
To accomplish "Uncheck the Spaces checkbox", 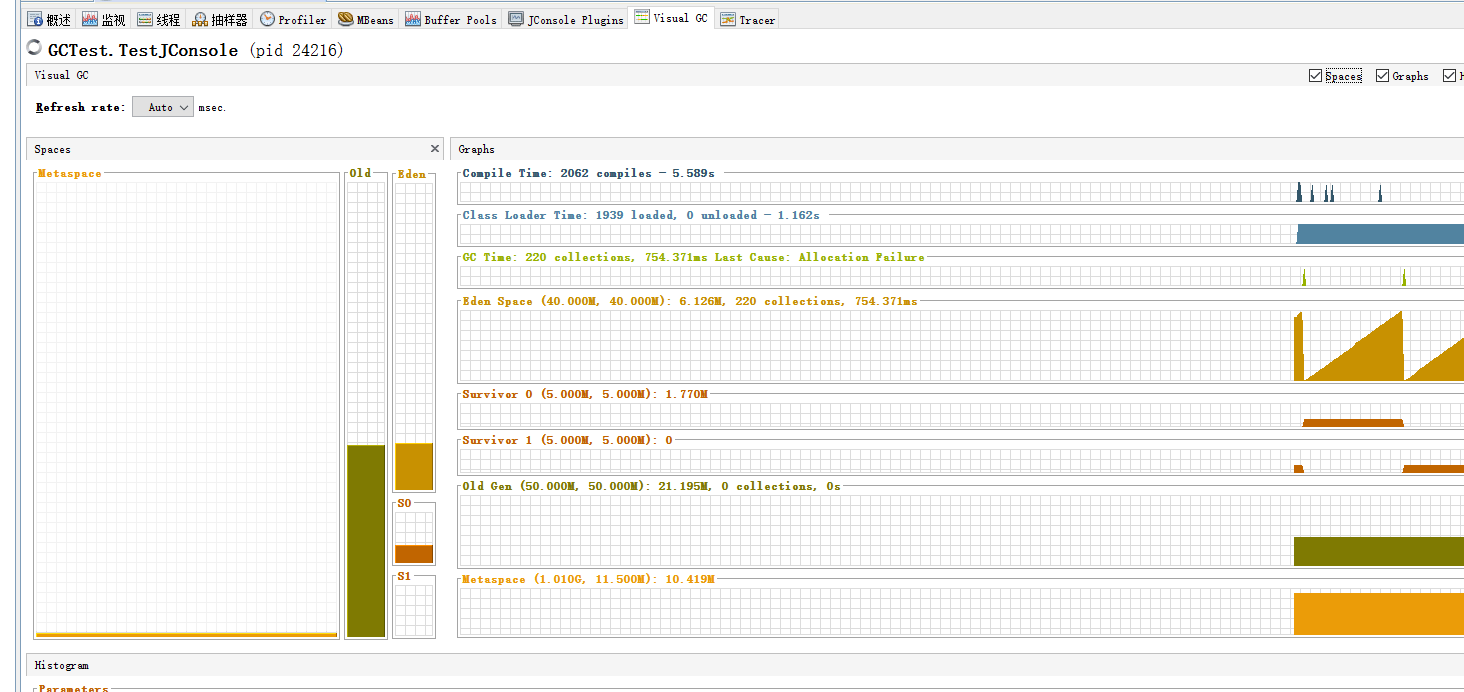I will 1315,75.
